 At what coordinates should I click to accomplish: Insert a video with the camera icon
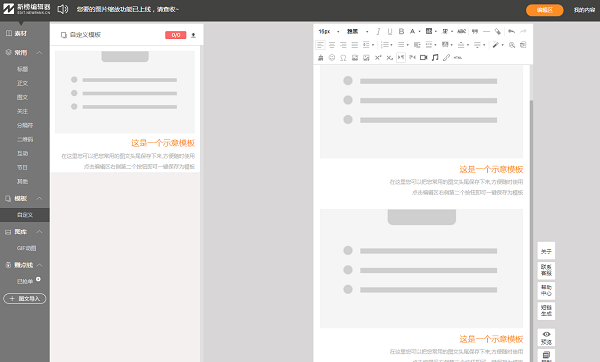click(424, 57)
